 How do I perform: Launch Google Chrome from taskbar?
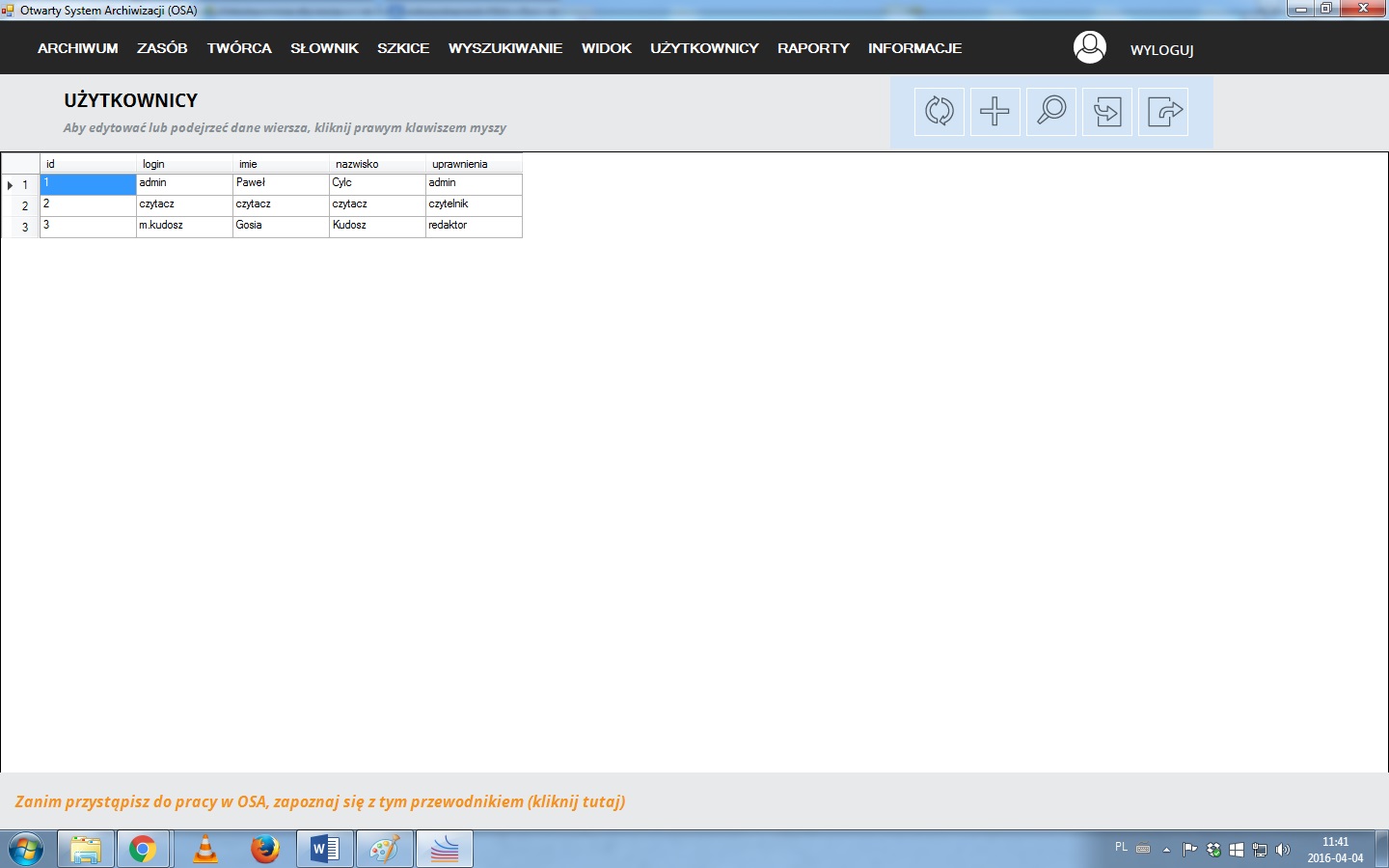(x=143, y=850)
